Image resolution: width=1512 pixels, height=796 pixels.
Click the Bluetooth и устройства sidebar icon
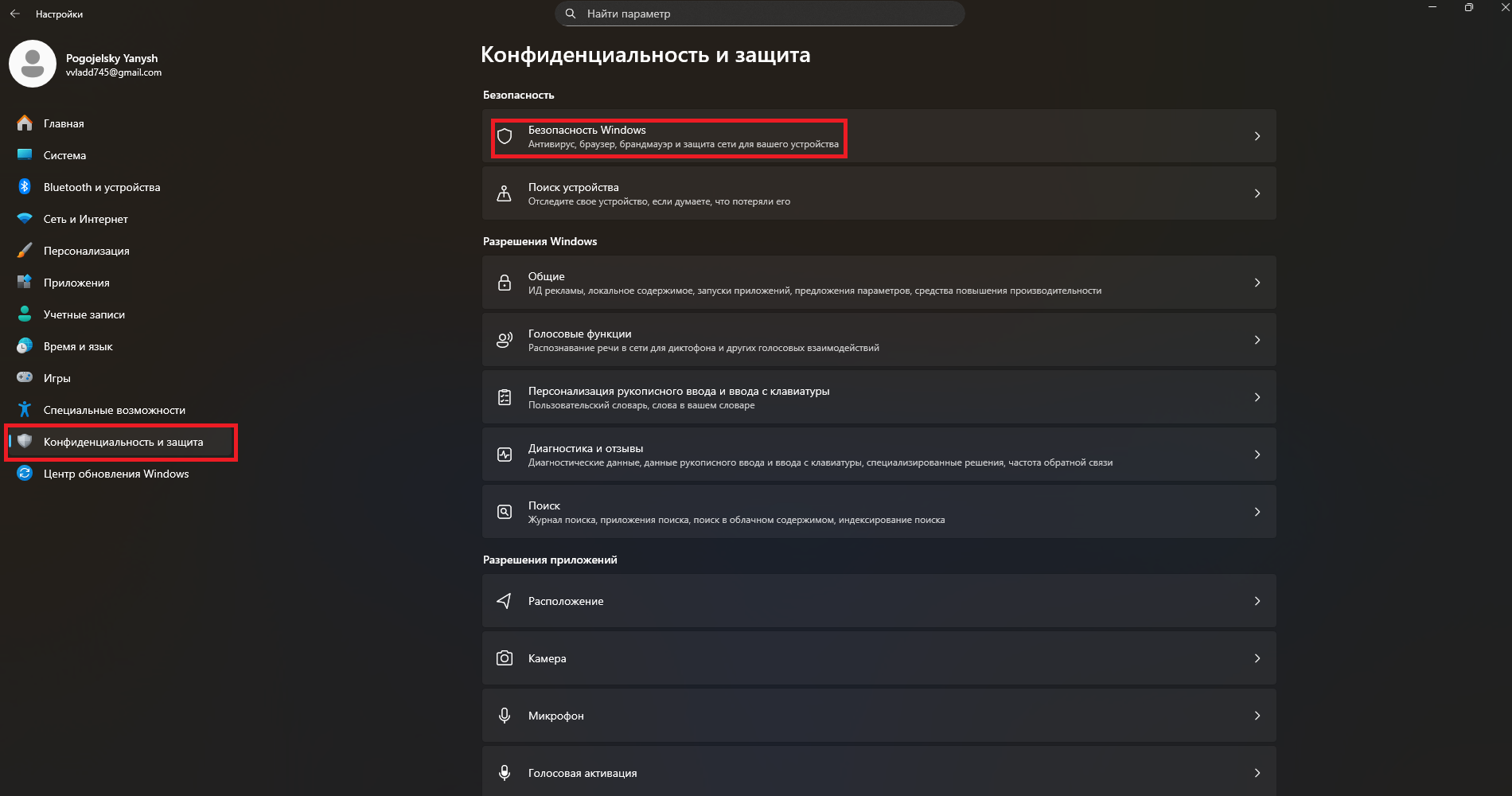click(25, 187)
